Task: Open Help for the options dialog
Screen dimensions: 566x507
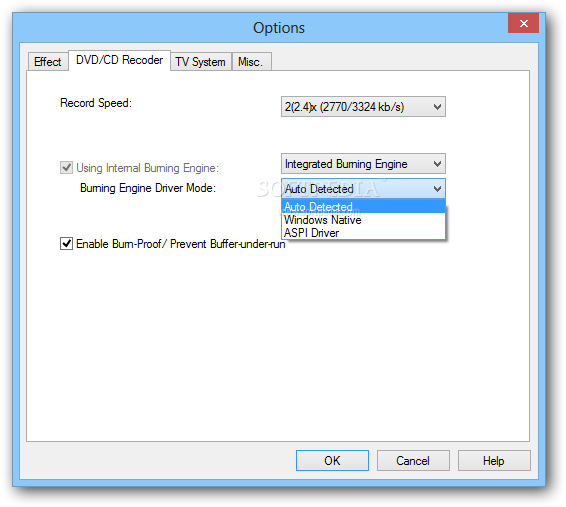Action: (x=494, y=460)
